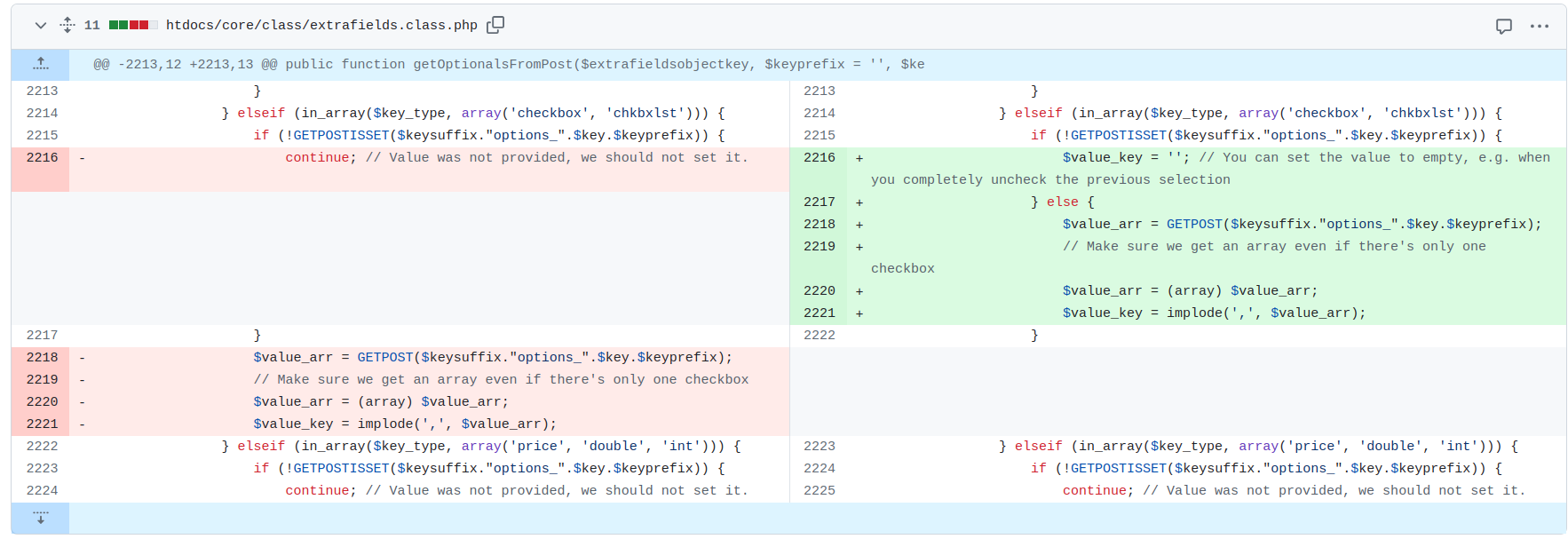Viewport: 1568px width, 539px height.
Task: Click the minus marker on removed line 2218
Action: coord(82,358)
